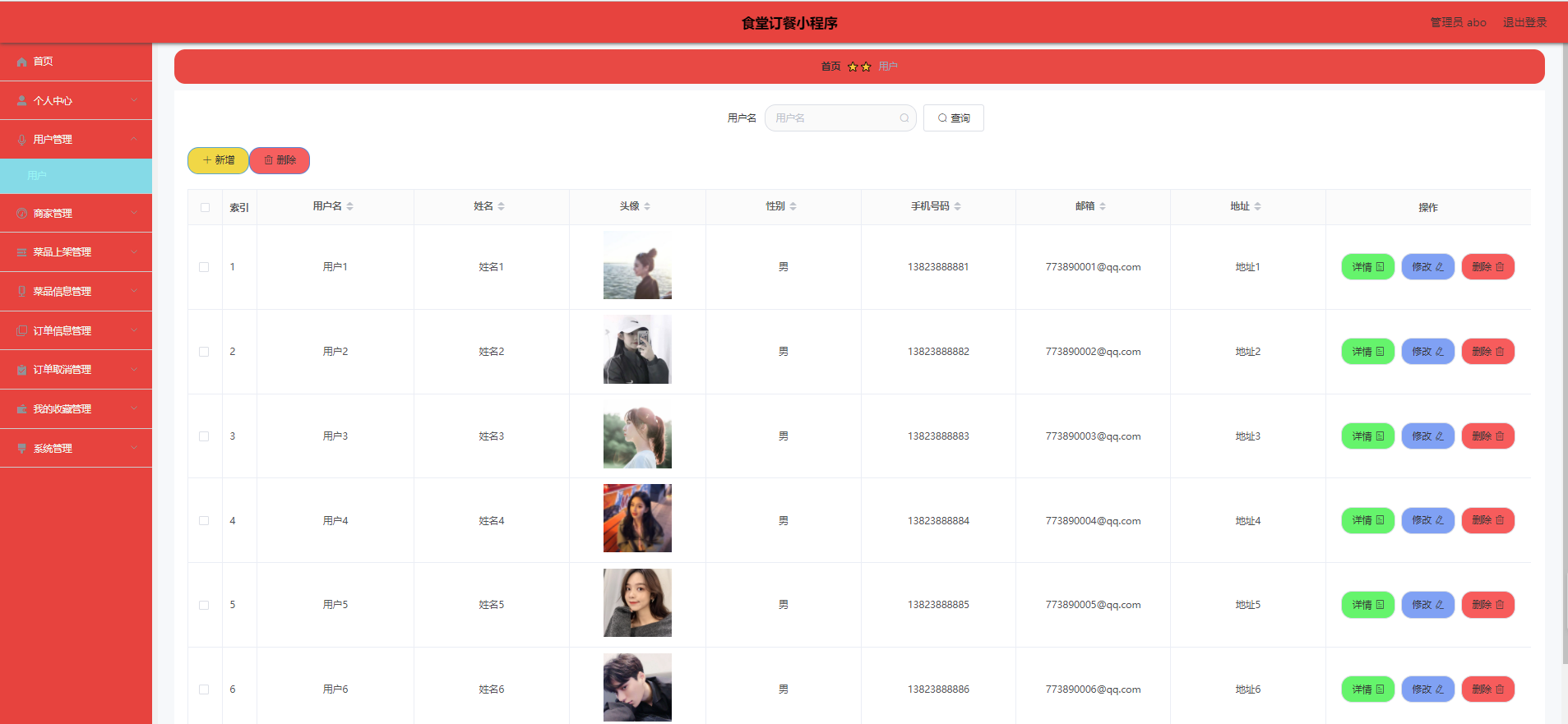This screenshot has width=1568, height=724.
Task: Click the 系统管理 sidebar icon
Action: pos(22,449)
